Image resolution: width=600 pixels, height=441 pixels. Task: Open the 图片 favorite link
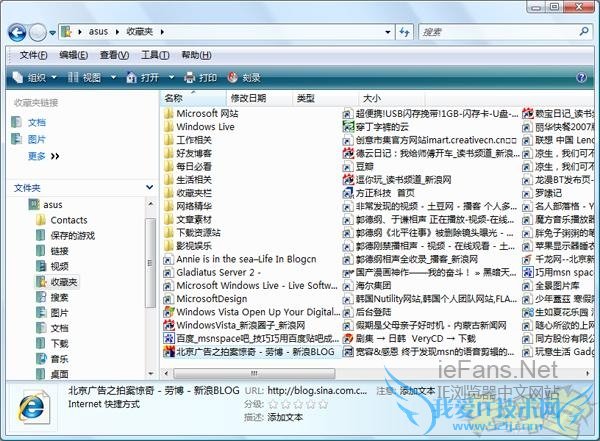coord(37,139)
